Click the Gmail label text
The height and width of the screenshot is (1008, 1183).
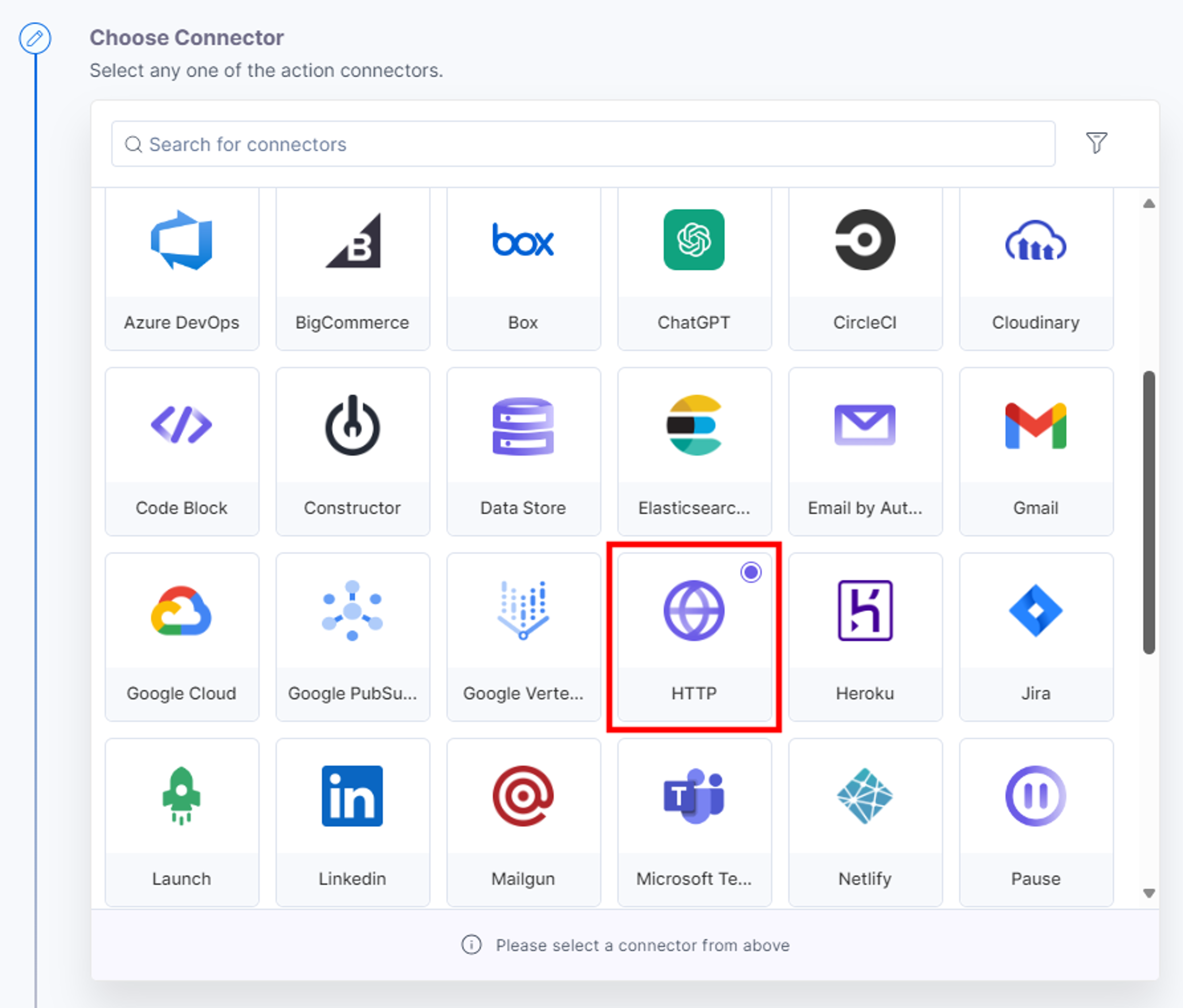coord(1036,507)
